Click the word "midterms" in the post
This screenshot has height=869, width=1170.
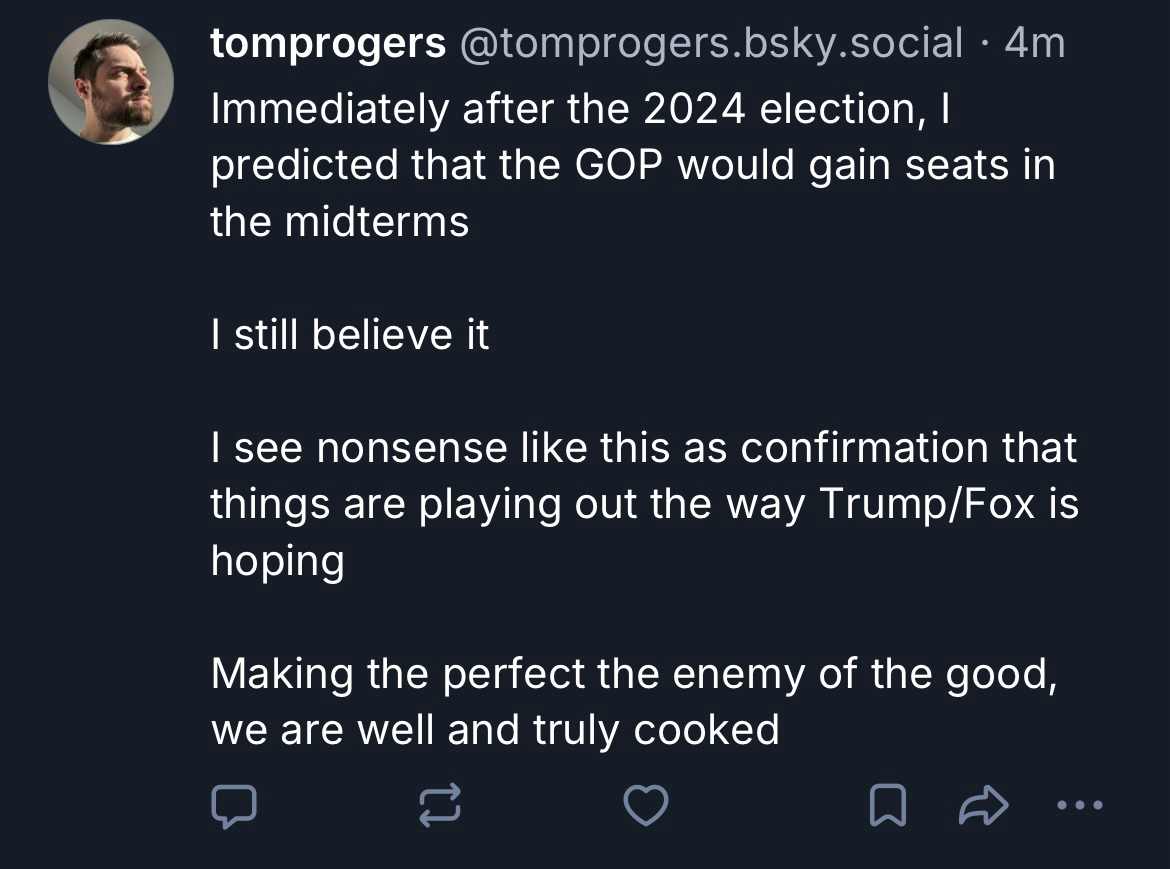pyautogui.click(x=377, y=221)
